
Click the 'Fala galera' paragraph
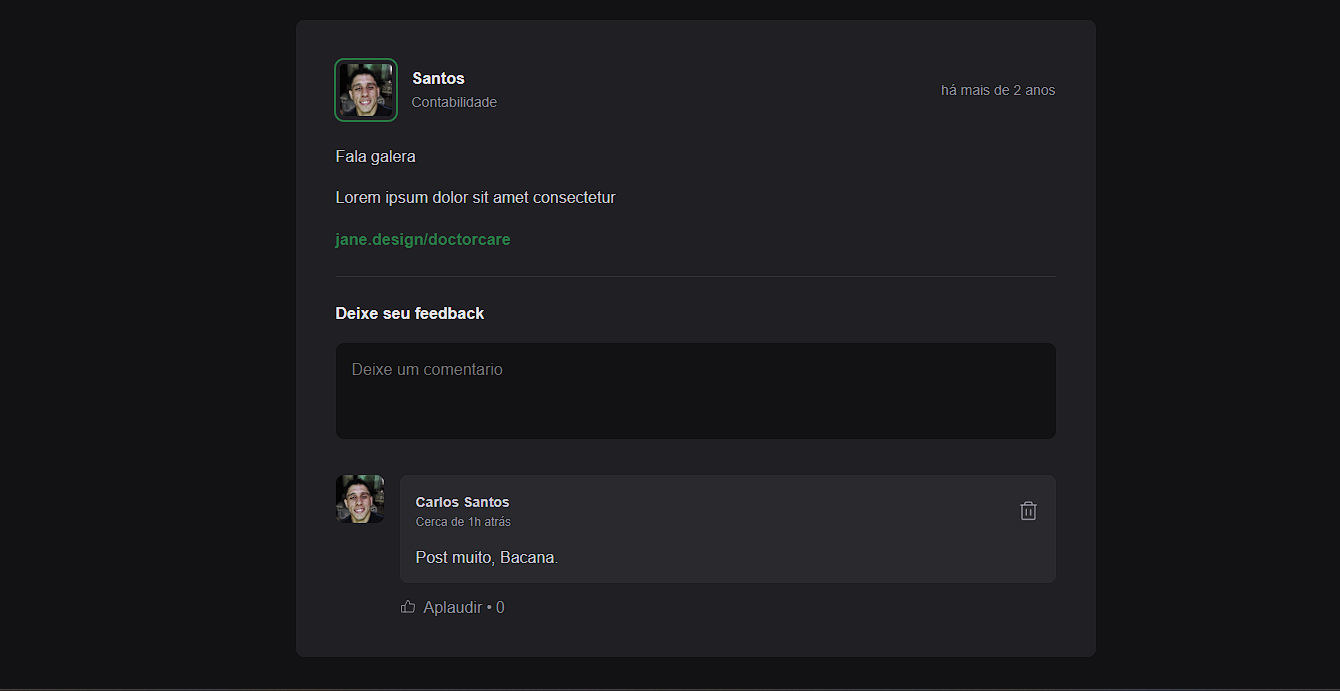coord(376,157)
